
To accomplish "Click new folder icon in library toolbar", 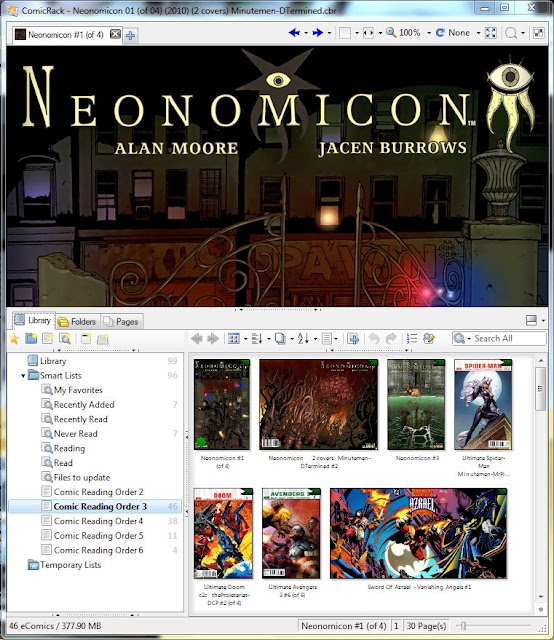I will click(31, 338).
